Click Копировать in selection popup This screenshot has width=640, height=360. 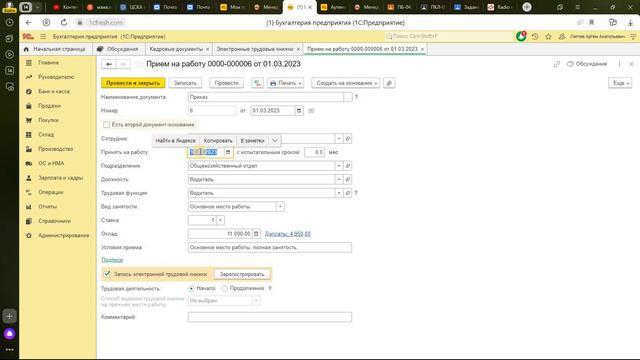coord(218,140)
